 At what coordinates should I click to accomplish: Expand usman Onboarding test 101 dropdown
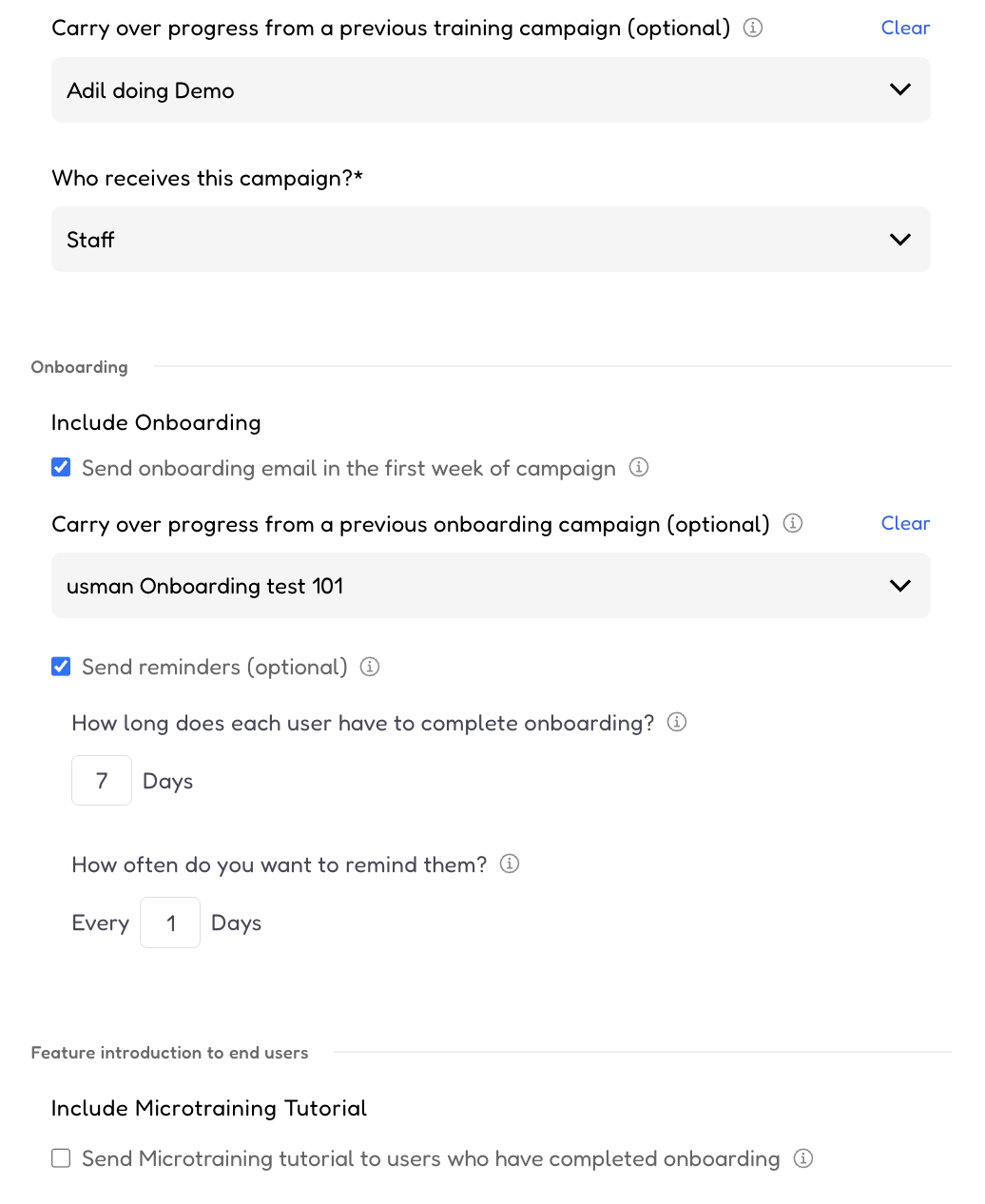[x=491, y=586]
